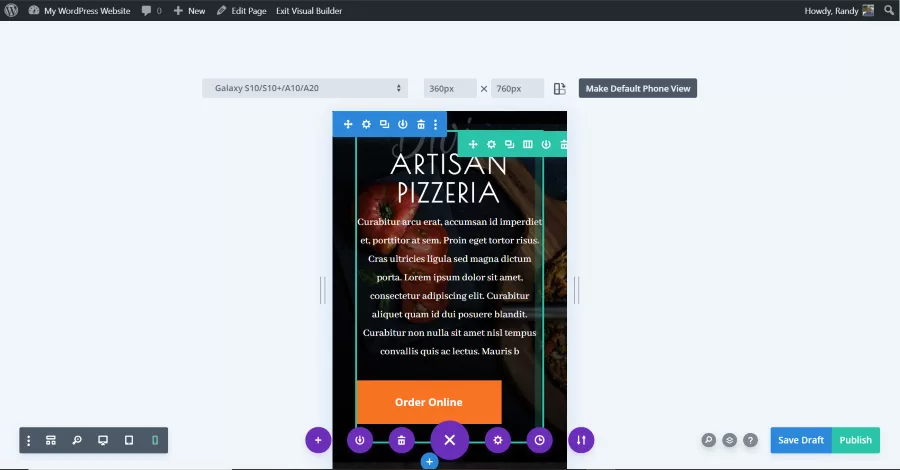The height and width of the screenshot is (470, 900).
Task: Close the purple builder menu
Action: pyautogui.click(x=450, y=440)
